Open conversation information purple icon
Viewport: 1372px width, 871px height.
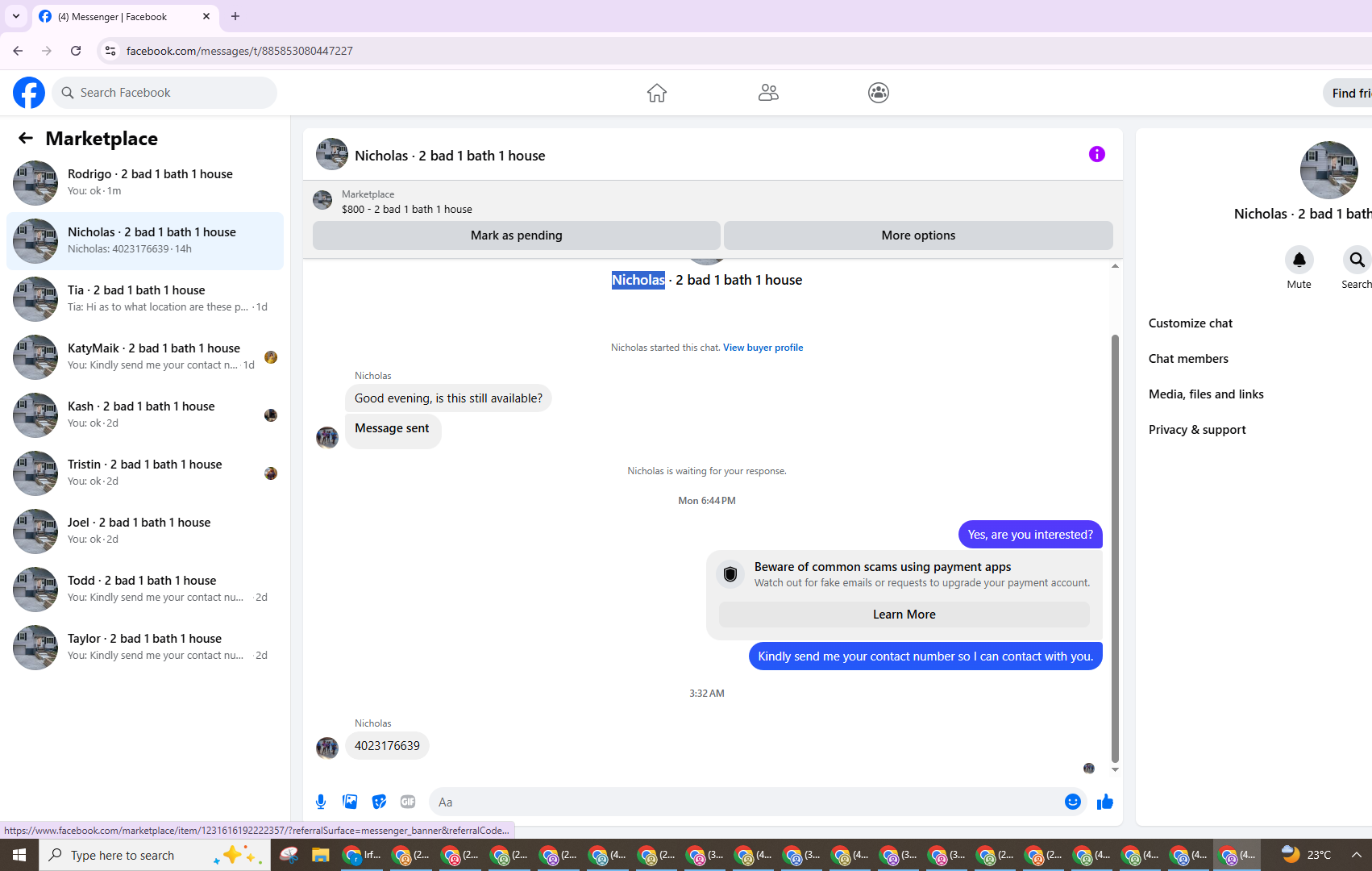click(x=1097, y=154)
